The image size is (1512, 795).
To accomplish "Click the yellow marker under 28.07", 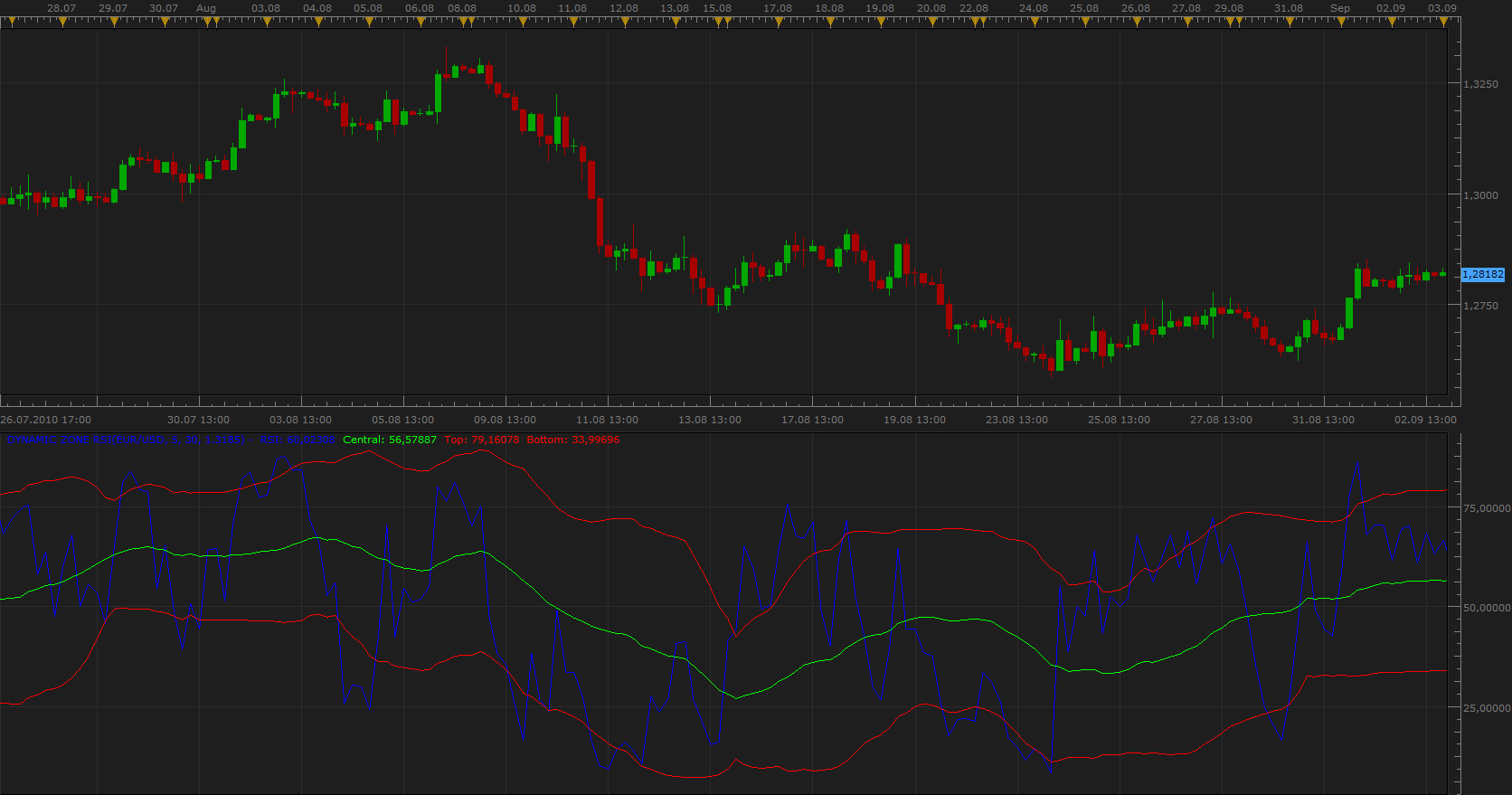I will click(62, 22).
